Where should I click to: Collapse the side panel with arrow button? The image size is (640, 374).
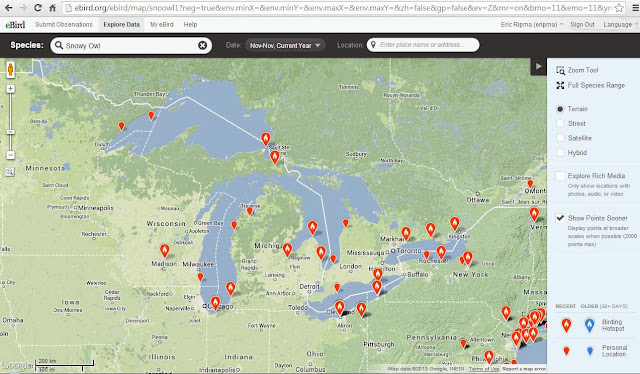click(538, 66)
